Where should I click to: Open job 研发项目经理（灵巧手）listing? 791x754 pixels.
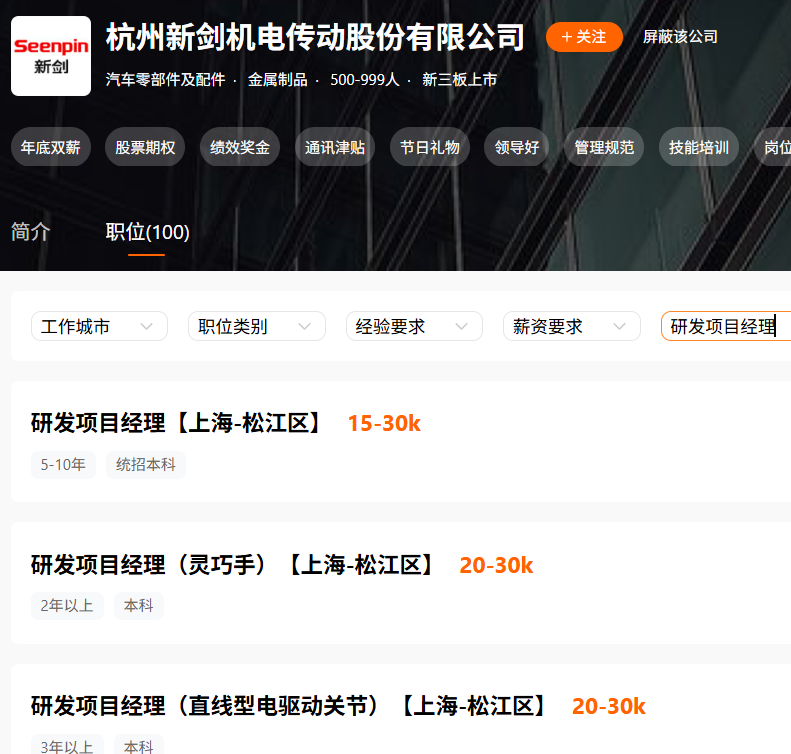click(233, 565)
